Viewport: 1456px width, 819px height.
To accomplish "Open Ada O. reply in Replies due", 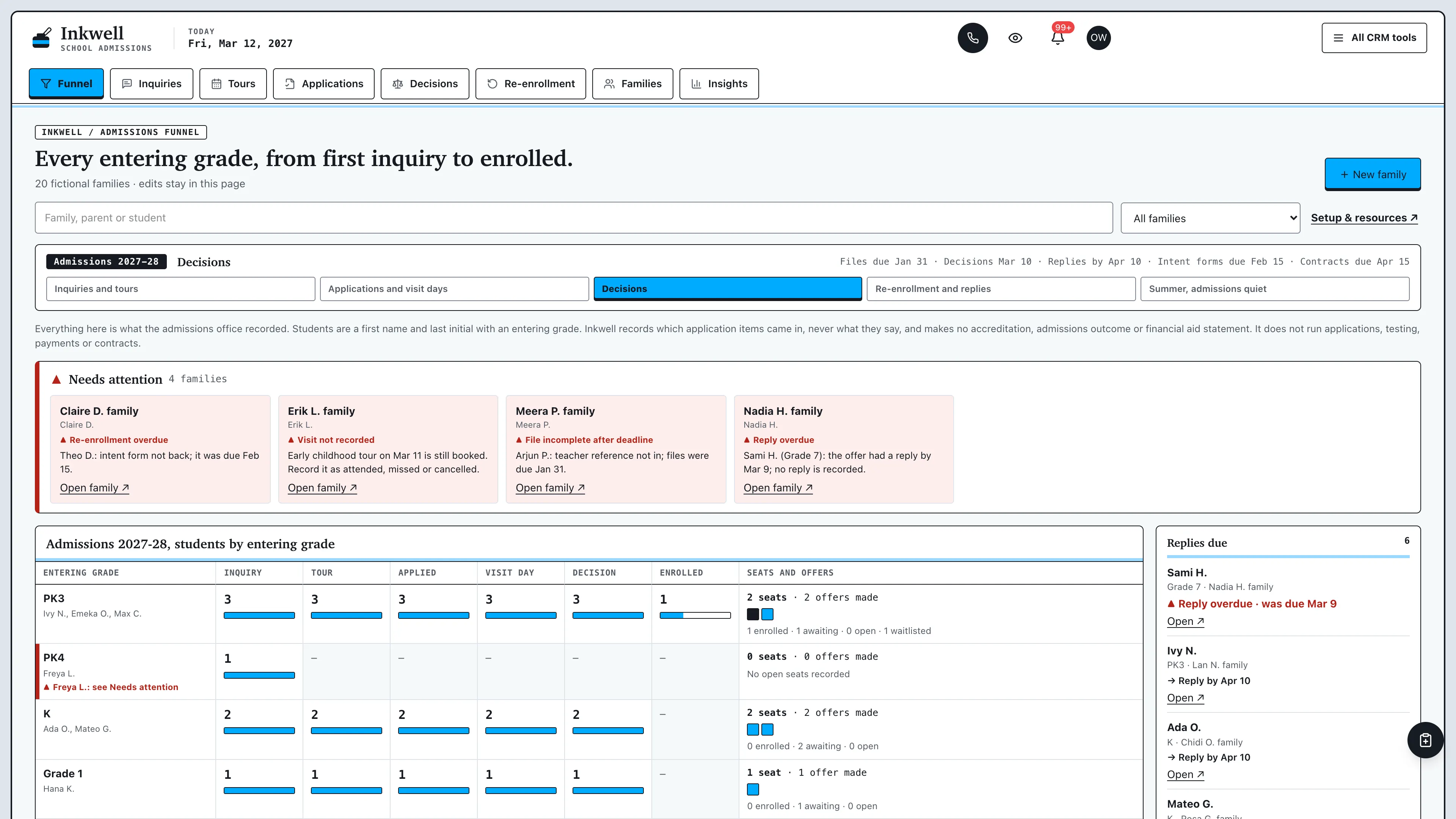I will [1185, 774].
